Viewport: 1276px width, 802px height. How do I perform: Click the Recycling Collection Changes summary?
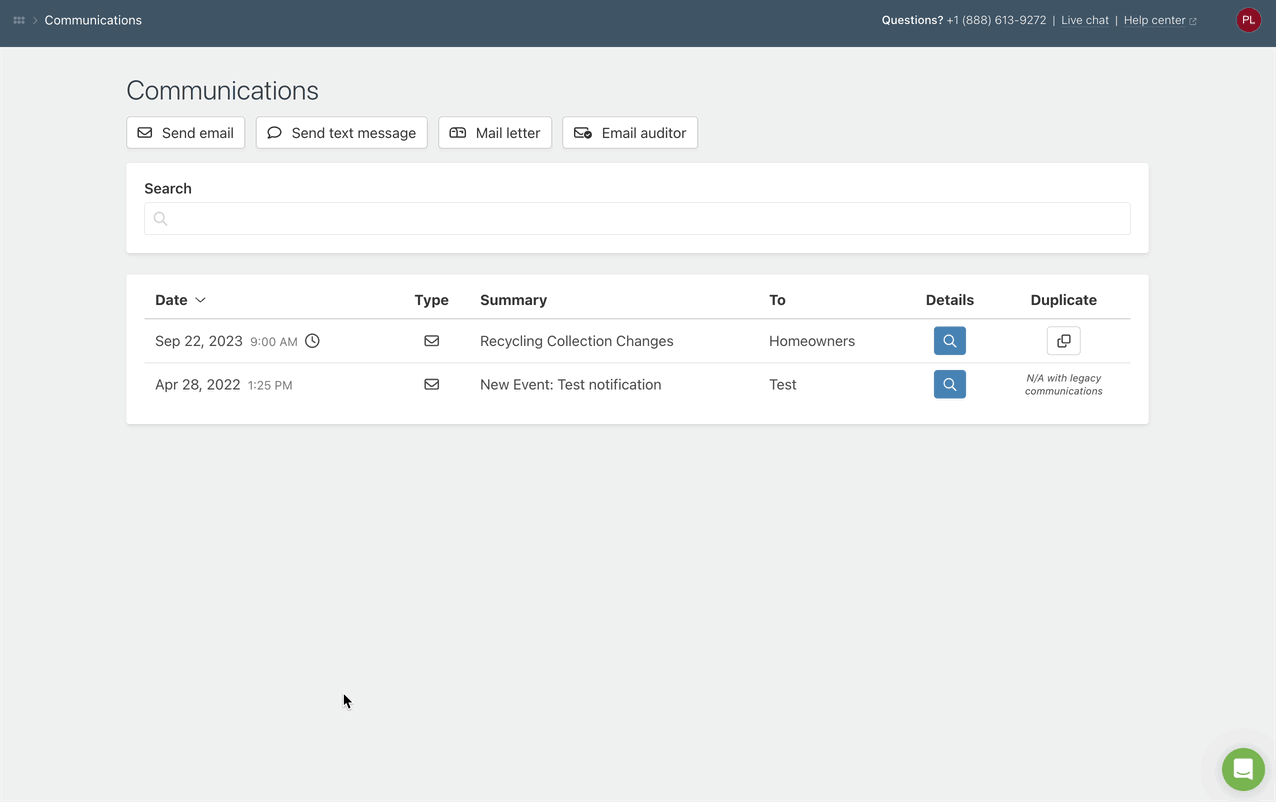pyautogui.click(x=576, y=341)
